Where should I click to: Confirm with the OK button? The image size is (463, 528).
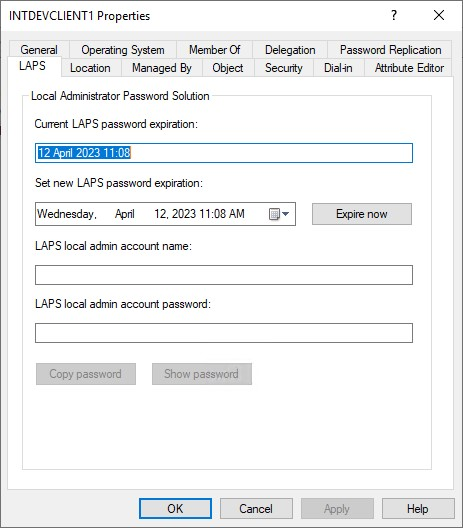(175, 508)
